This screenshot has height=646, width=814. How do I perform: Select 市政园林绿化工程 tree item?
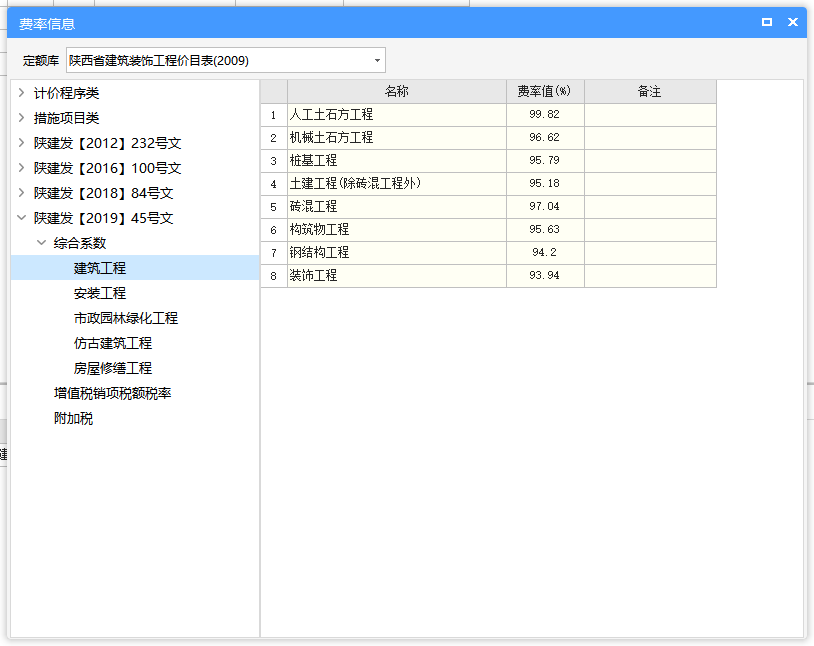pos(126,318)
